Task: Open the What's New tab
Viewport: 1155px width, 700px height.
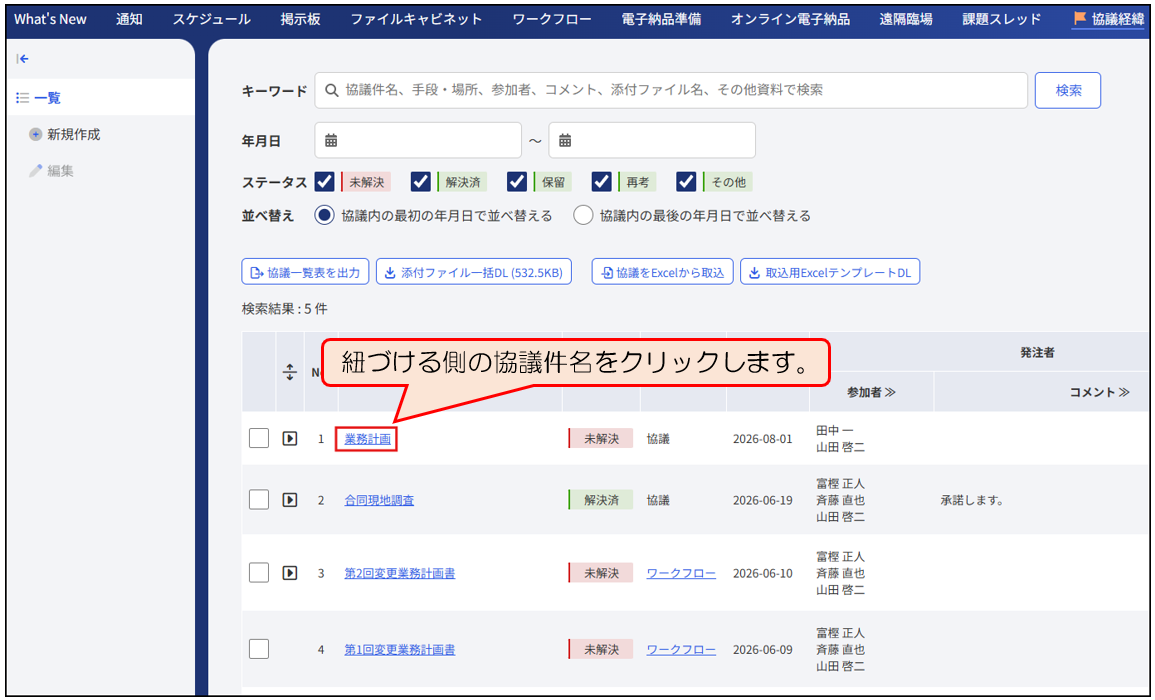Action: click(x=50, y=19)
